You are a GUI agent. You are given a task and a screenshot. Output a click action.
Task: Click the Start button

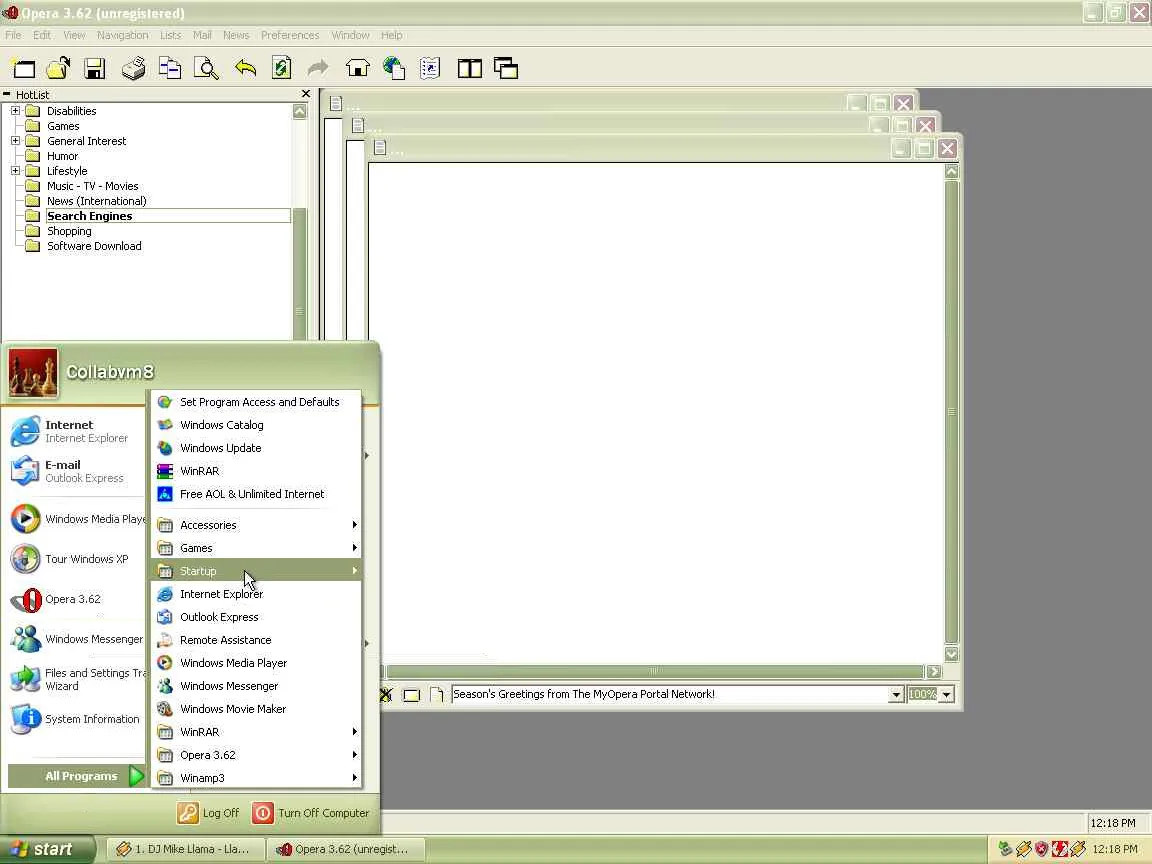pyautogui.click(x=47, y=849)
